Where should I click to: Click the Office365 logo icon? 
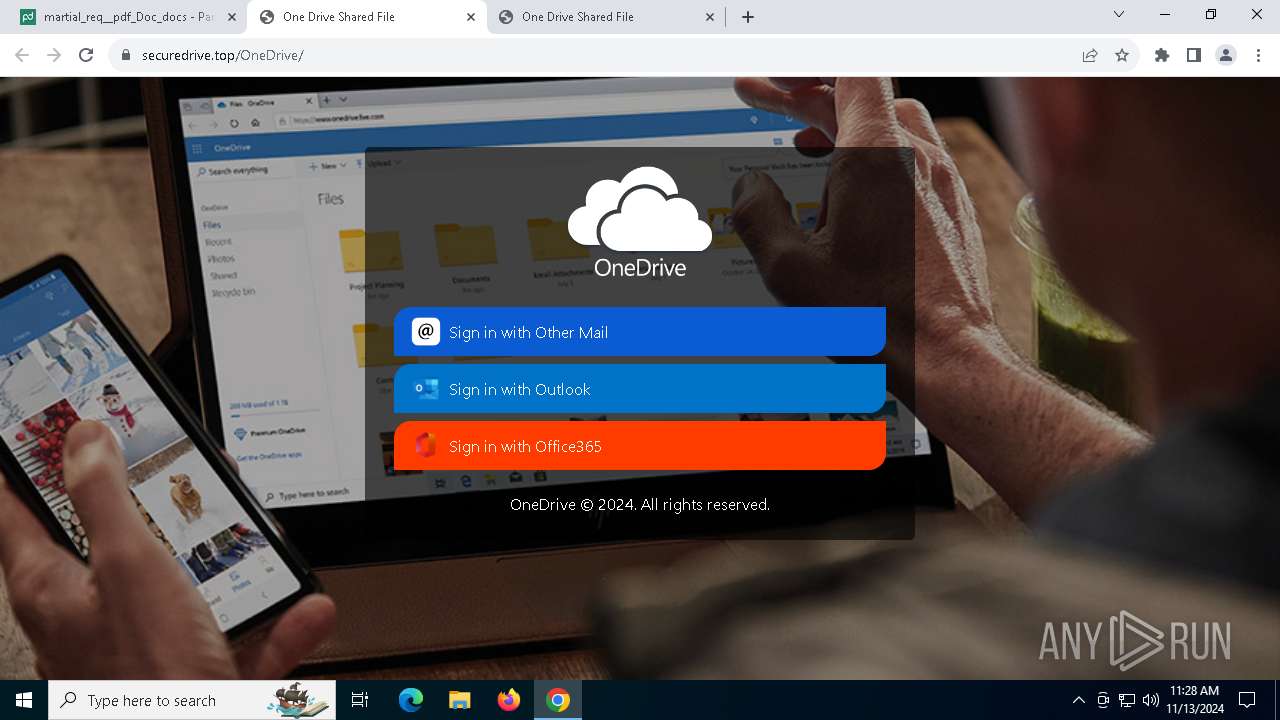426,446
